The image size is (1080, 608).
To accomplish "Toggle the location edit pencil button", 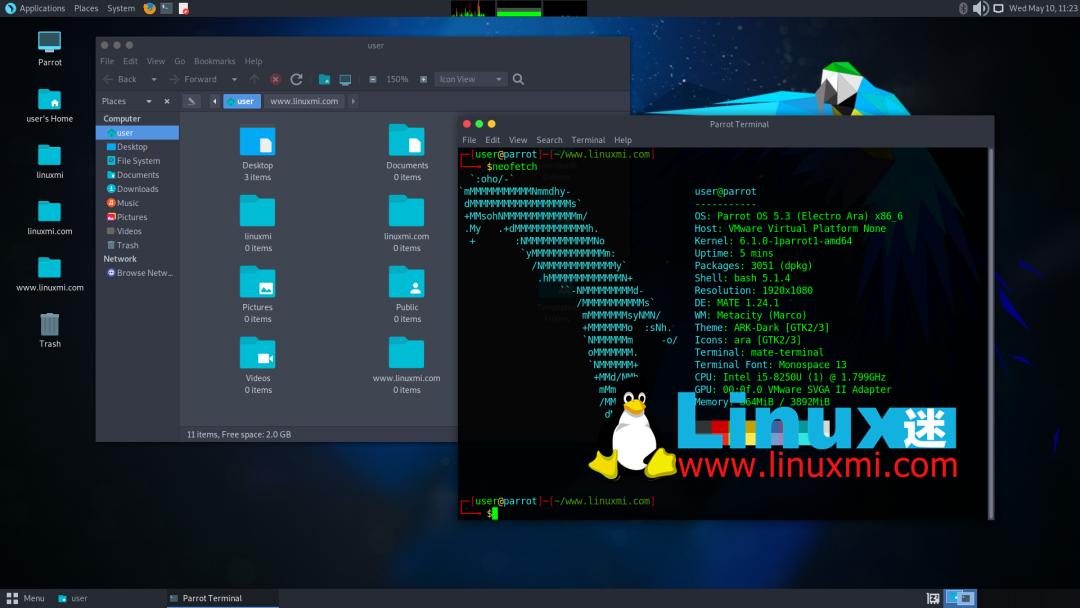I will coord(191,101).
